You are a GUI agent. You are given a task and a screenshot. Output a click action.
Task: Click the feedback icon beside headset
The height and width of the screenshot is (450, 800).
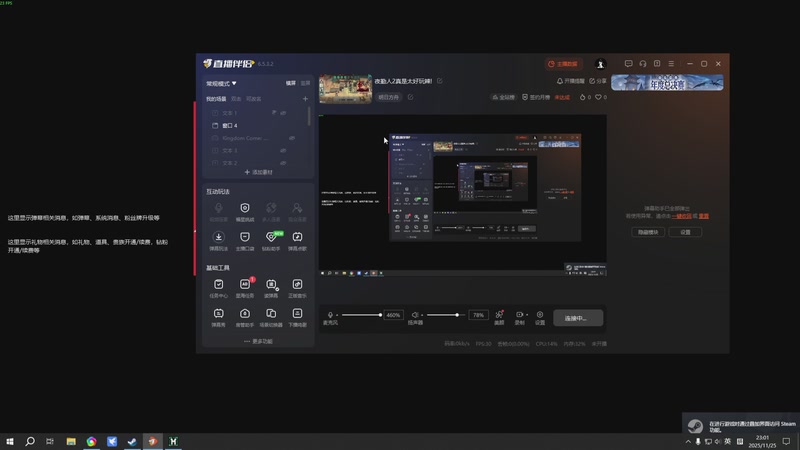(657, 64)
